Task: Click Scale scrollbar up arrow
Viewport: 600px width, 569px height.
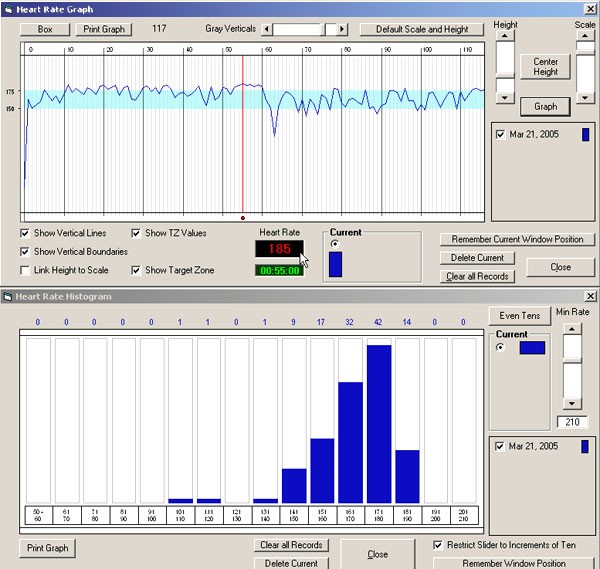Action: (x=585, y=36)
